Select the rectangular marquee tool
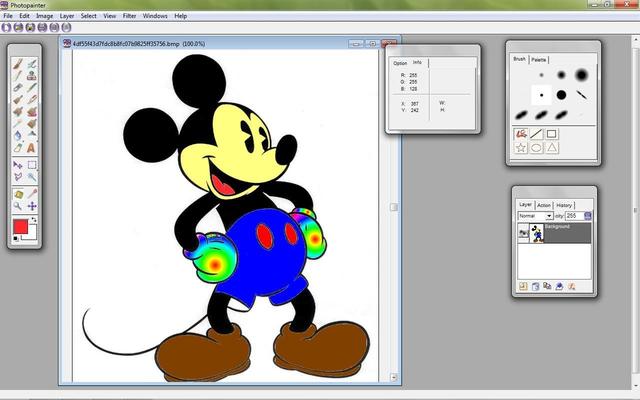Screen dimensions: 640x400 tap(32, 165)
